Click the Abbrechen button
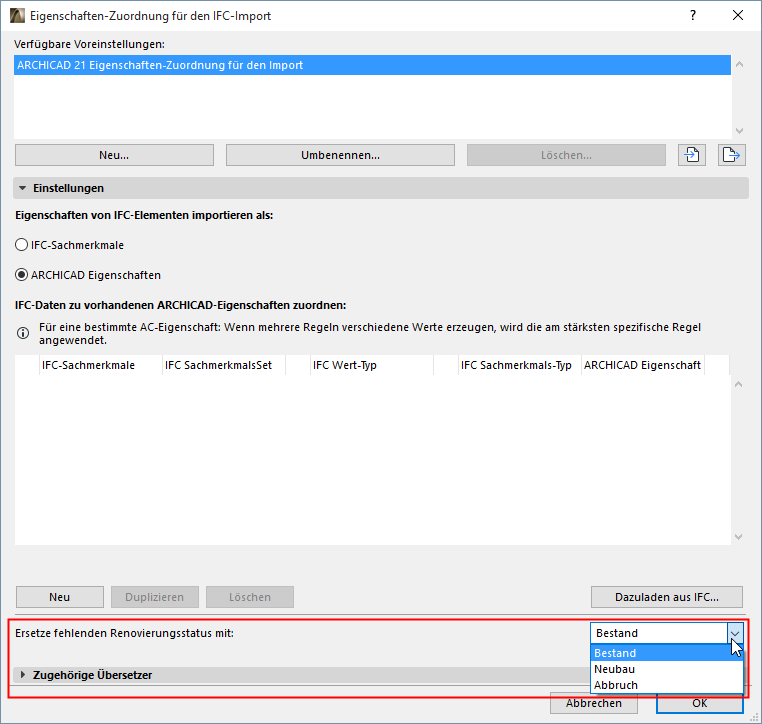The image size is (762, 724). click(x=594, y=703)
